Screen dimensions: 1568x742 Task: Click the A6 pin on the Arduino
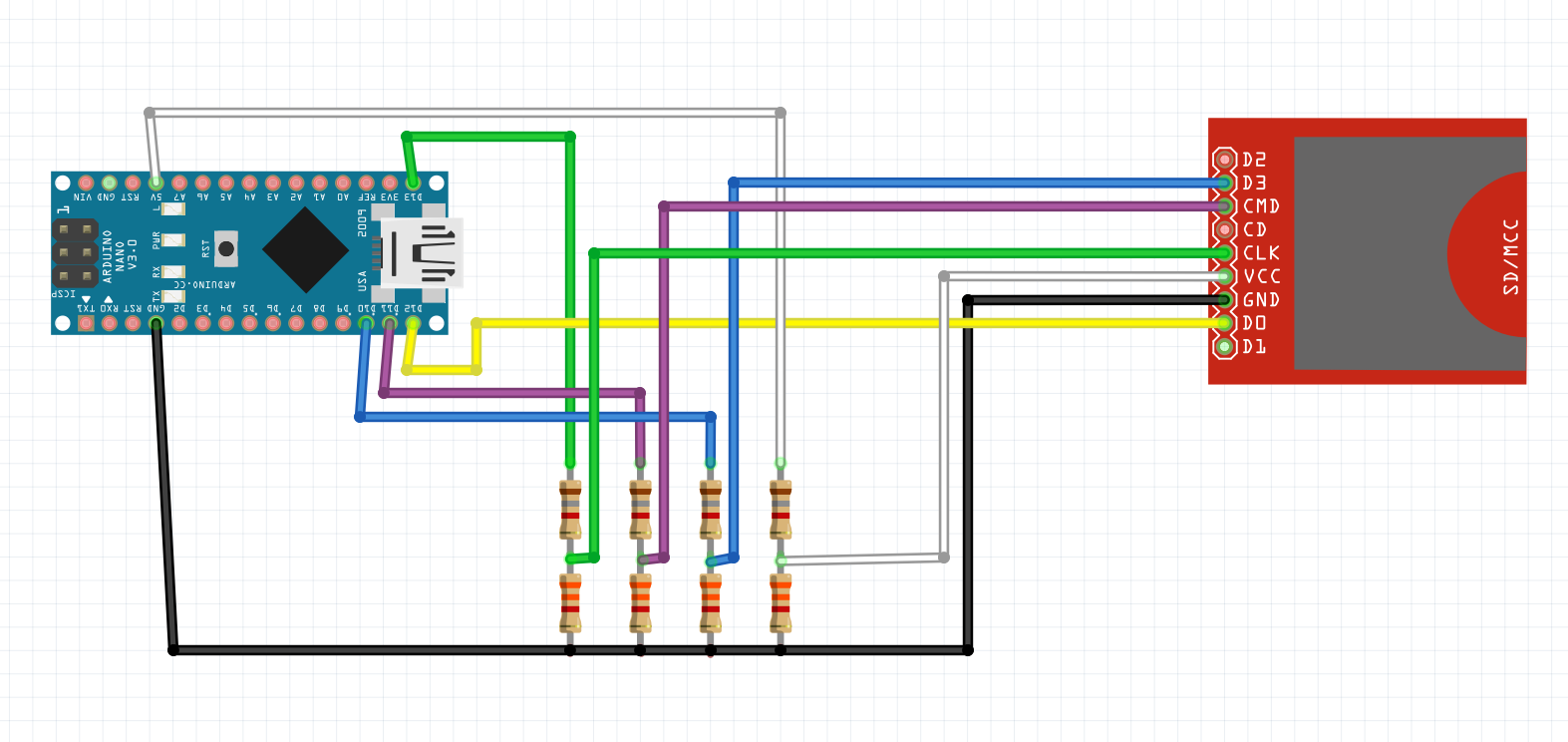tap(202, 183)
